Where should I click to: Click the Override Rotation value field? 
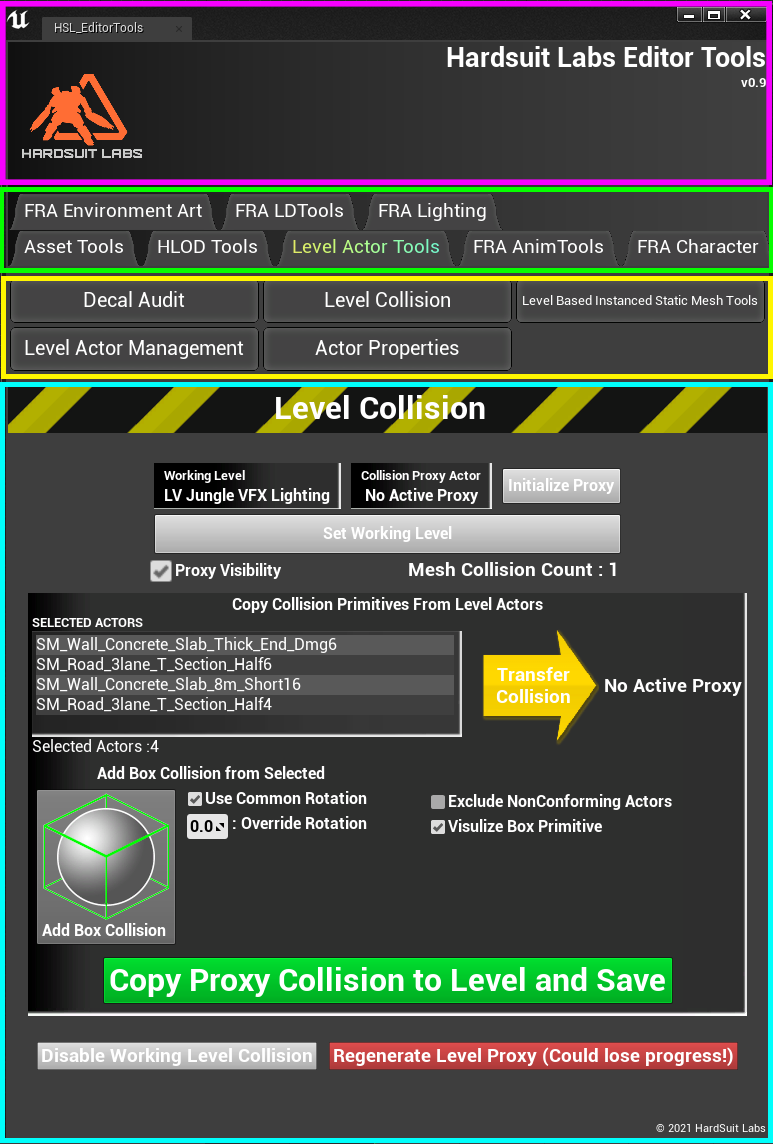(208, 827)
